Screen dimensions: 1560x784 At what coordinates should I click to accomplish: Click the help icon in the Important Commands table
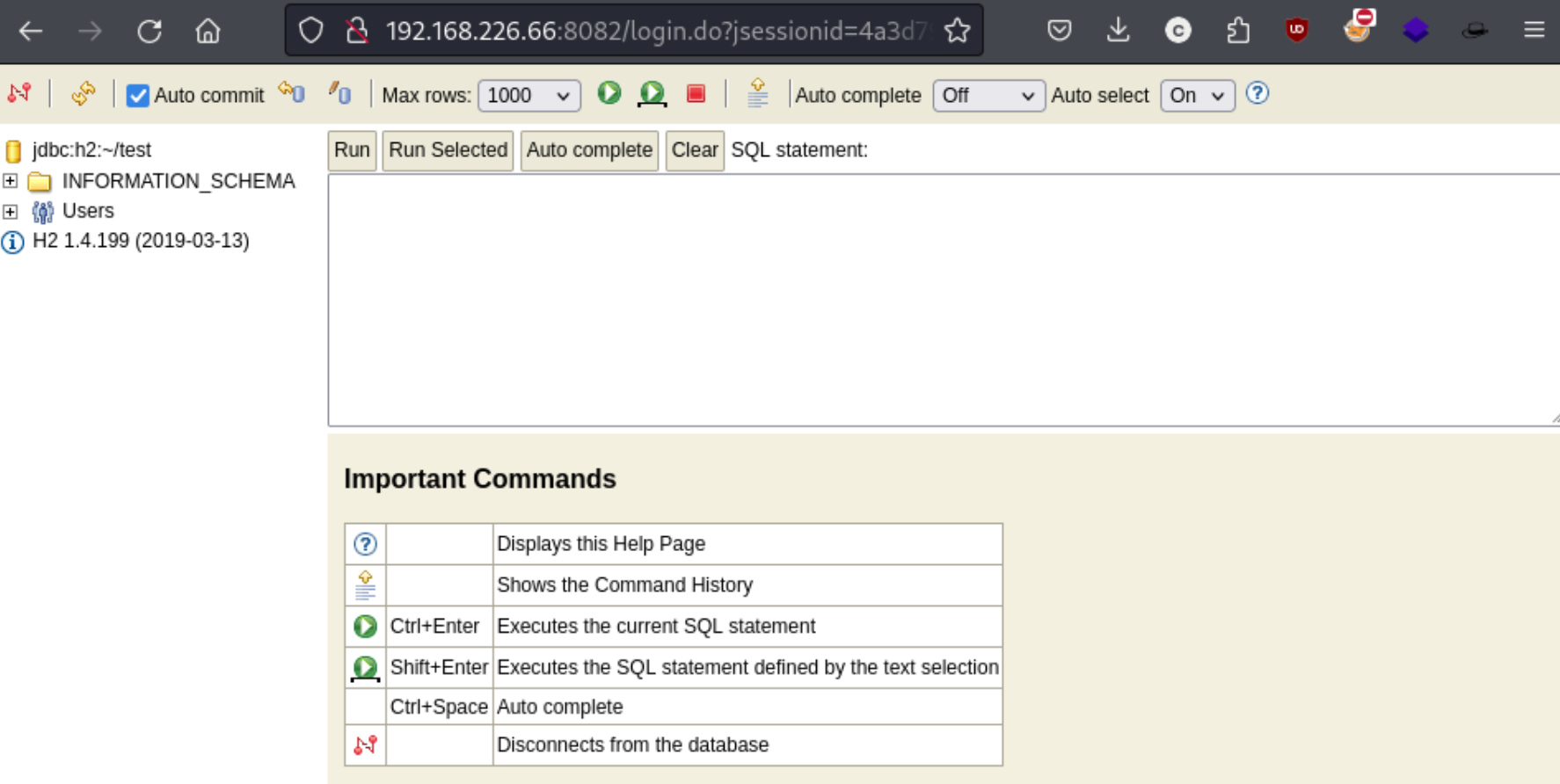tap(365, 544)
